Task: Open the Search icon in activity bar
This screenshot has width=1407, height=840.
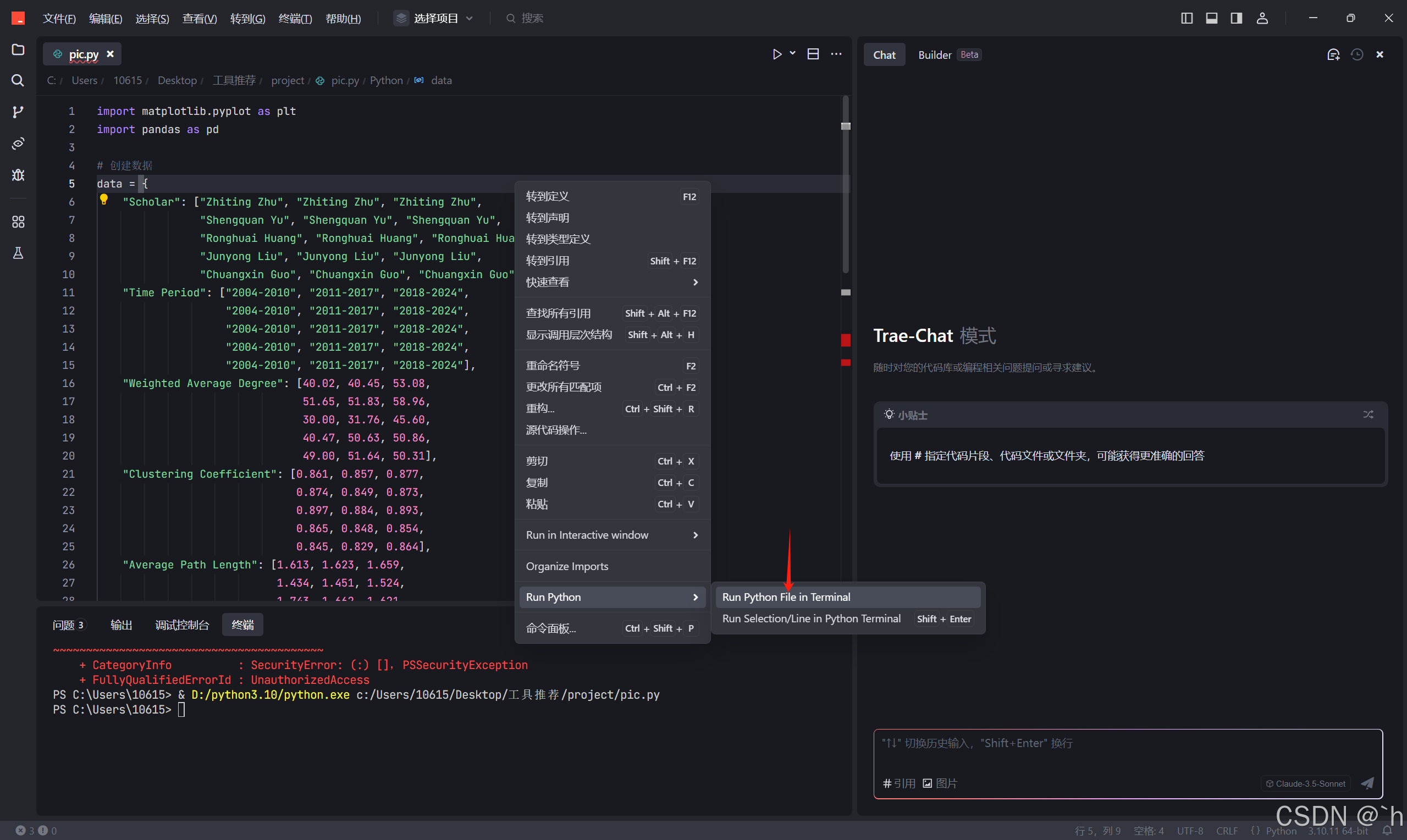Action: (18, 81)
